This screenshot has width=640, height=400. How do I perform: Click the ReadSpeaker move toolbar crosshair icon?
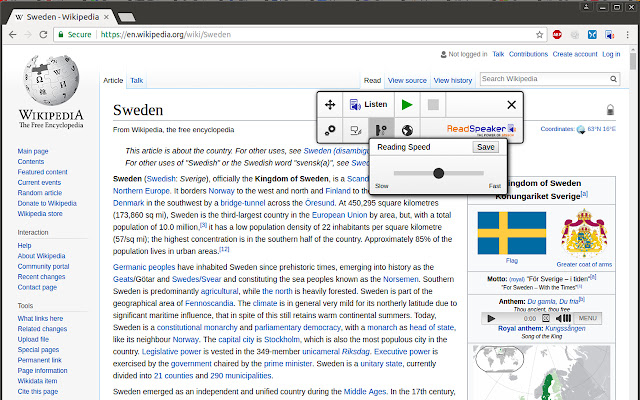pos(330,104)
